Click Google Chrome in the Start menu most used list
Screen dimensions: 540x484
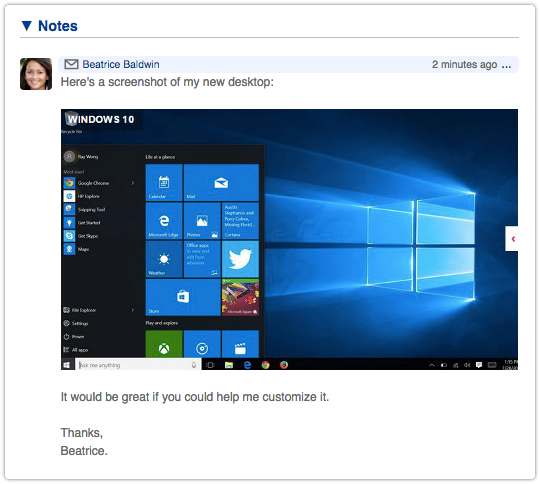[87, 183]
